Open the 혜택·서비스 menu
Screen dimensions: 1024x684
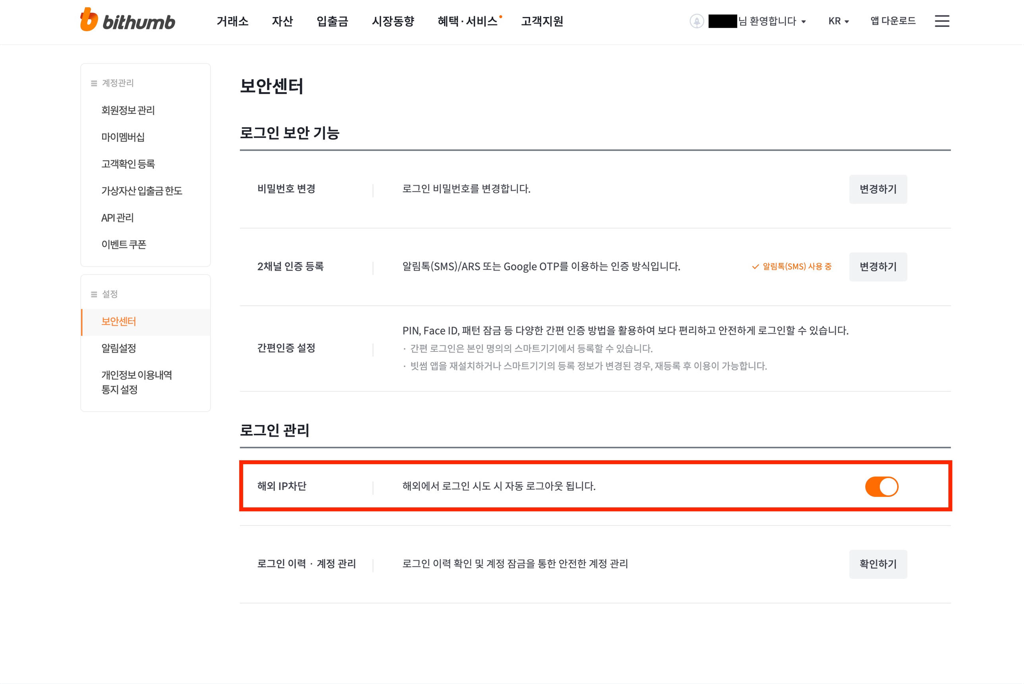tap(468, 22)
